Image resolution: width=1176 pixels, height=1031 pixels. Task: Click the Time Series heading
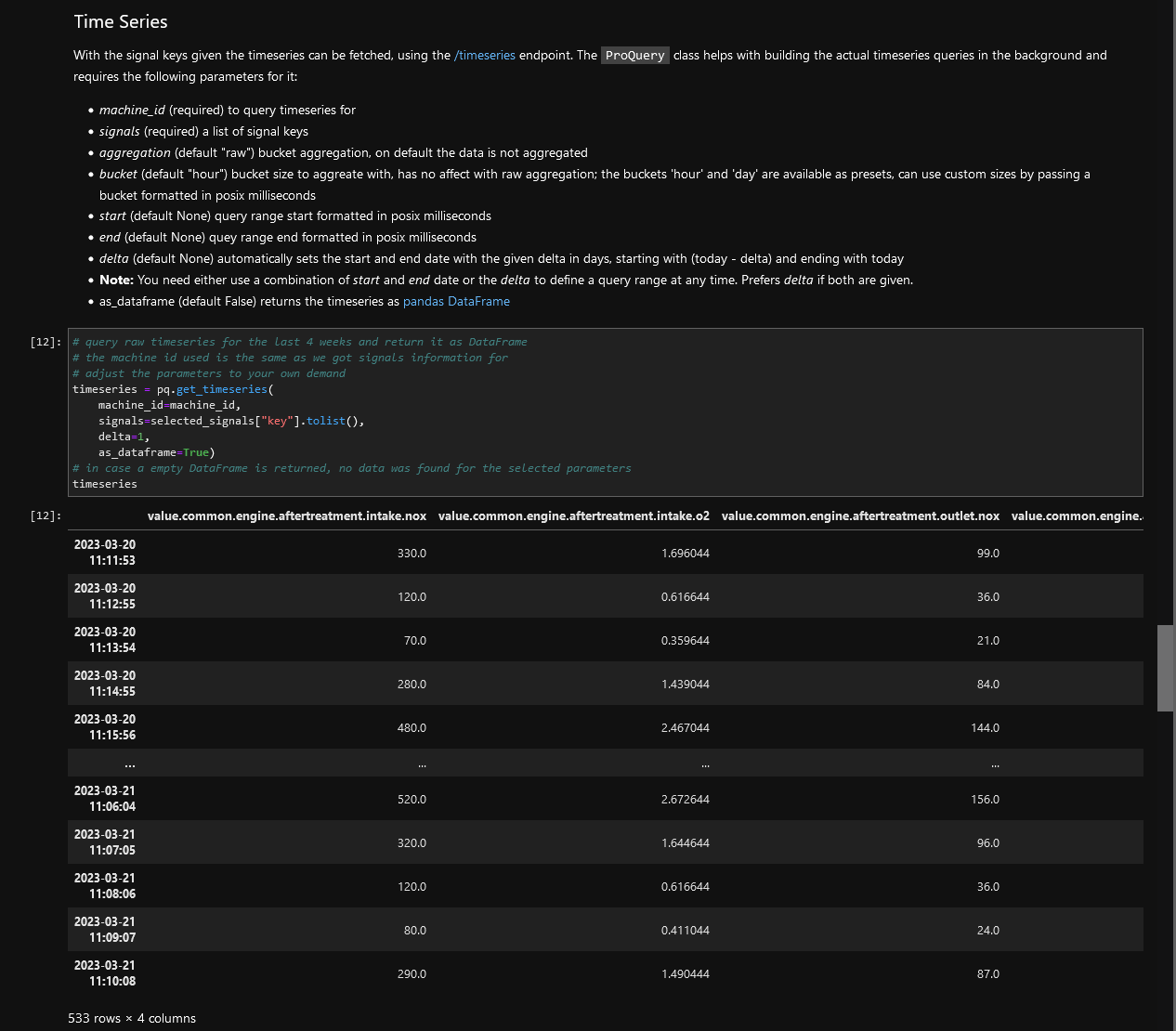click(x=121, y=22)
